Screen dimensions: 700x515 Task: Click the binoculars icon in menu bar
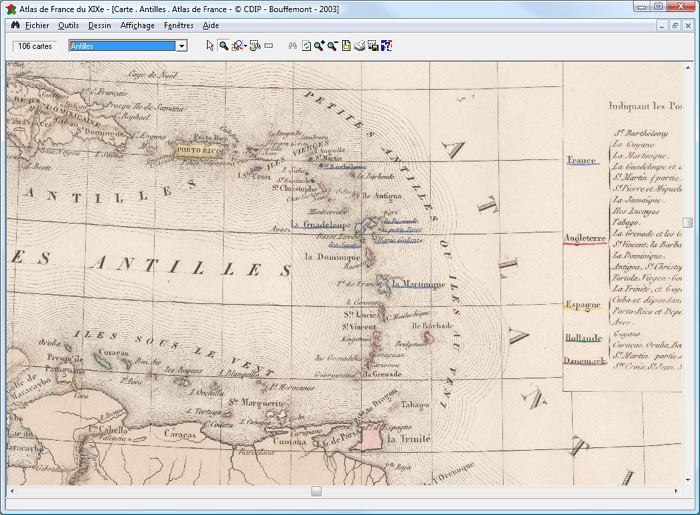pos(15,25)
